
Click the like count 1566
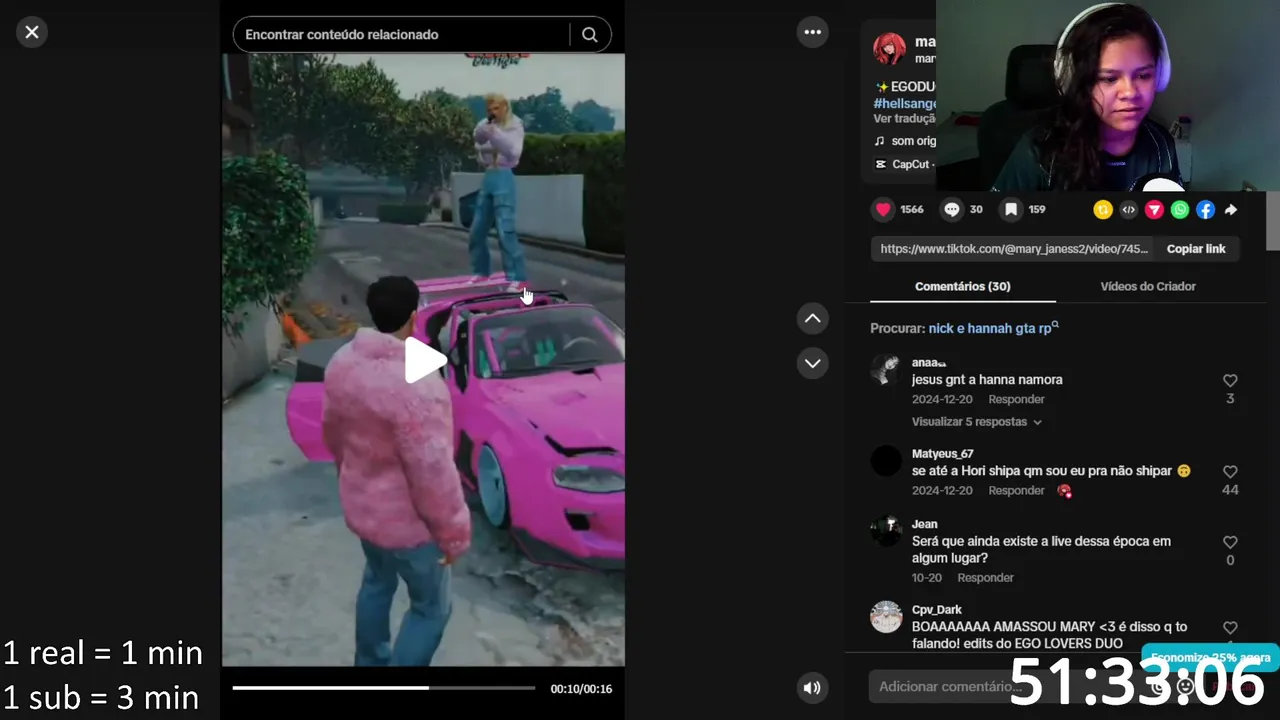point(912,209)
